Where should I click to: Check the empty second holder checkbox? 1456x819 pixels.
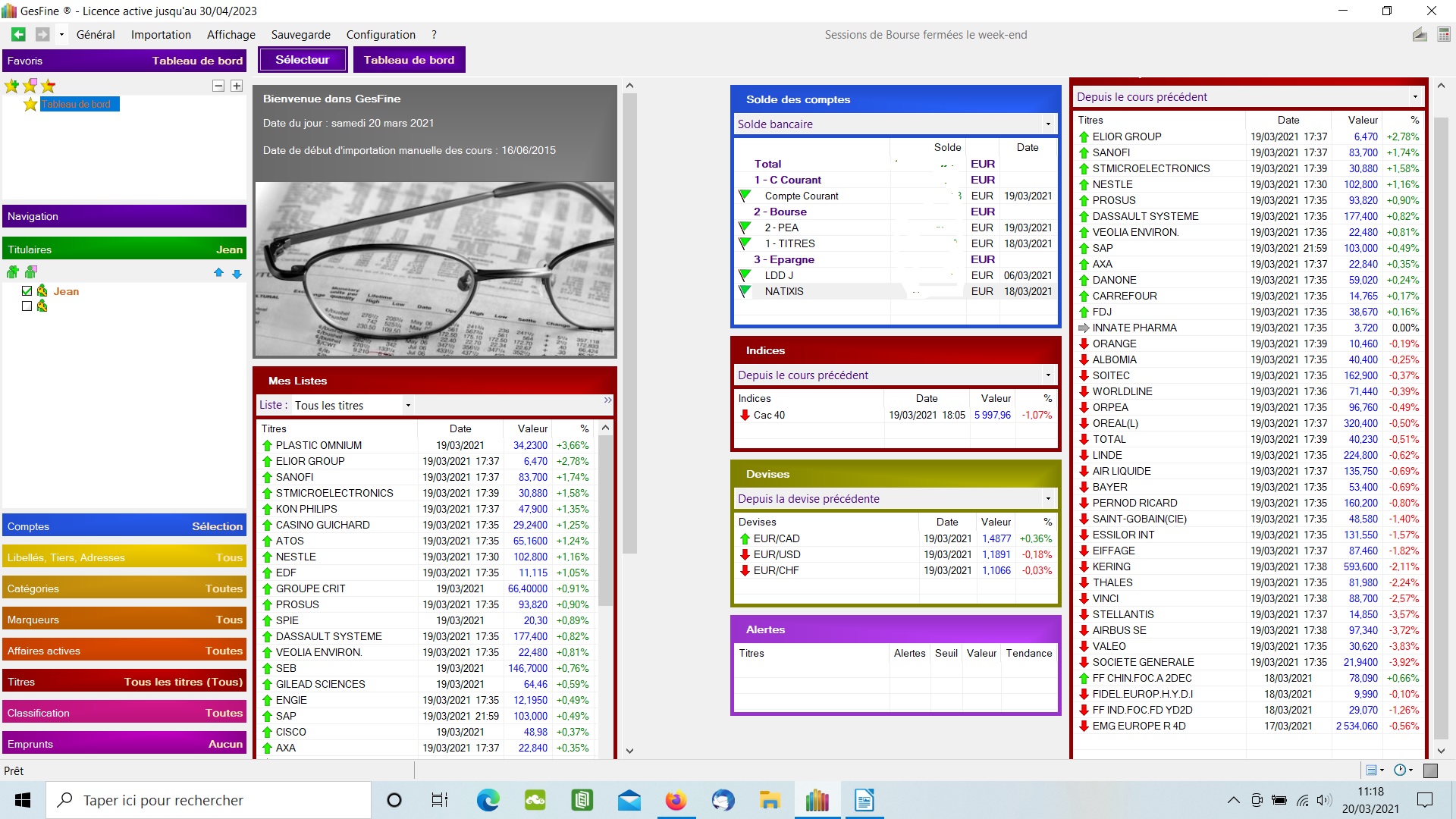pos(27,306)
